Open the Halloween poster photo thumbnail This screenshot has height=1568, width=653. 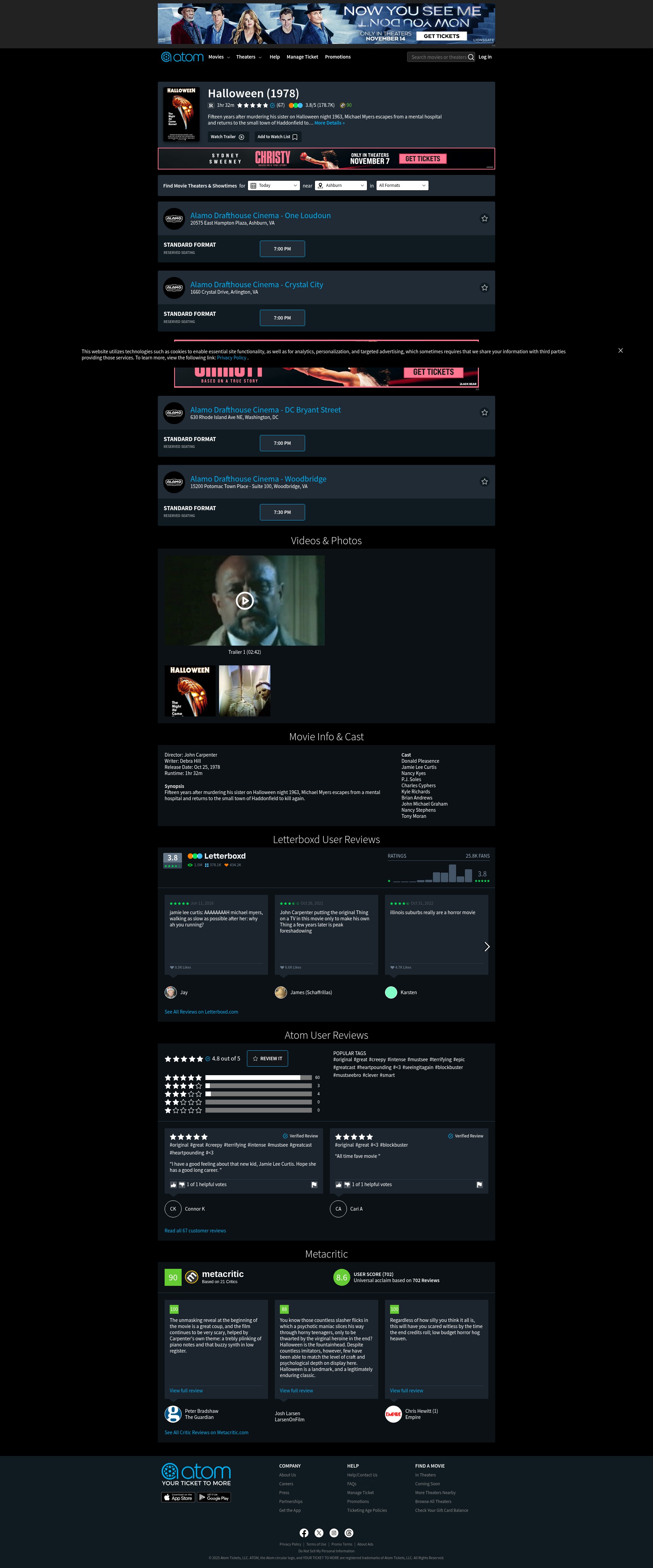(190, 691)
